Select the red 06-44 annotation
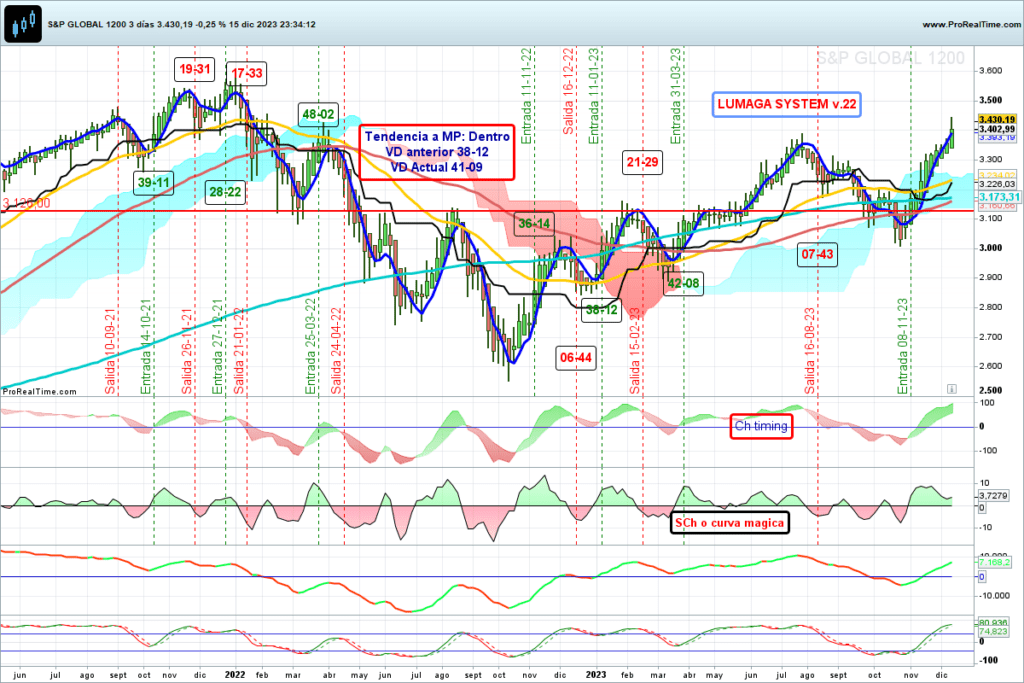This screenshot has width=1024, height=683. tap(576, 358)
